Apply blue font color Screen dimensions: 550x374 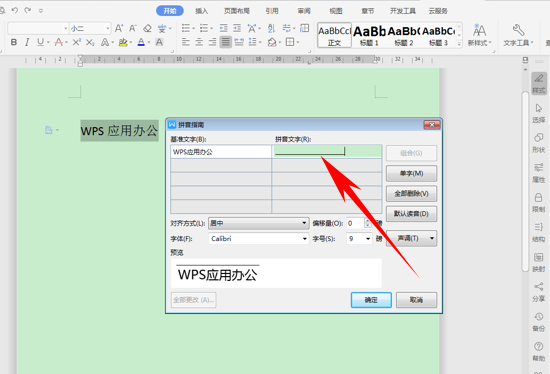[141, 42]
